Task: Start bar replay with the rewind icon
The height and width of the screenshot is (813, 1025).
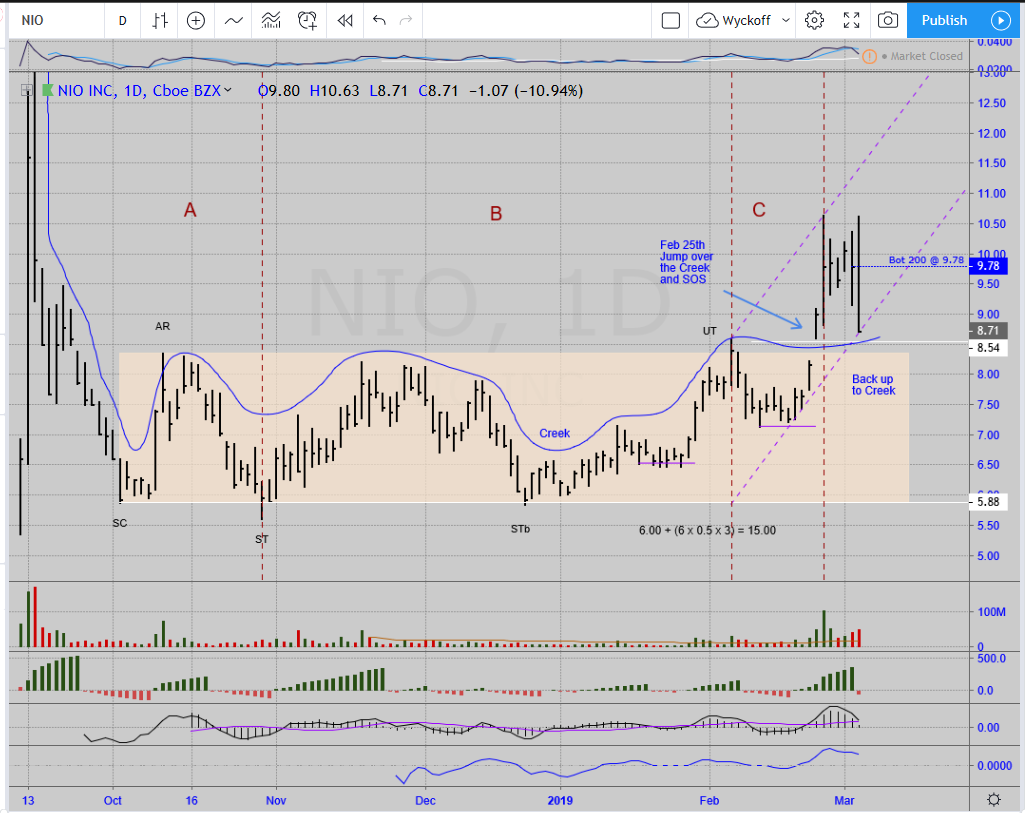Action: [x=345, y=20]
